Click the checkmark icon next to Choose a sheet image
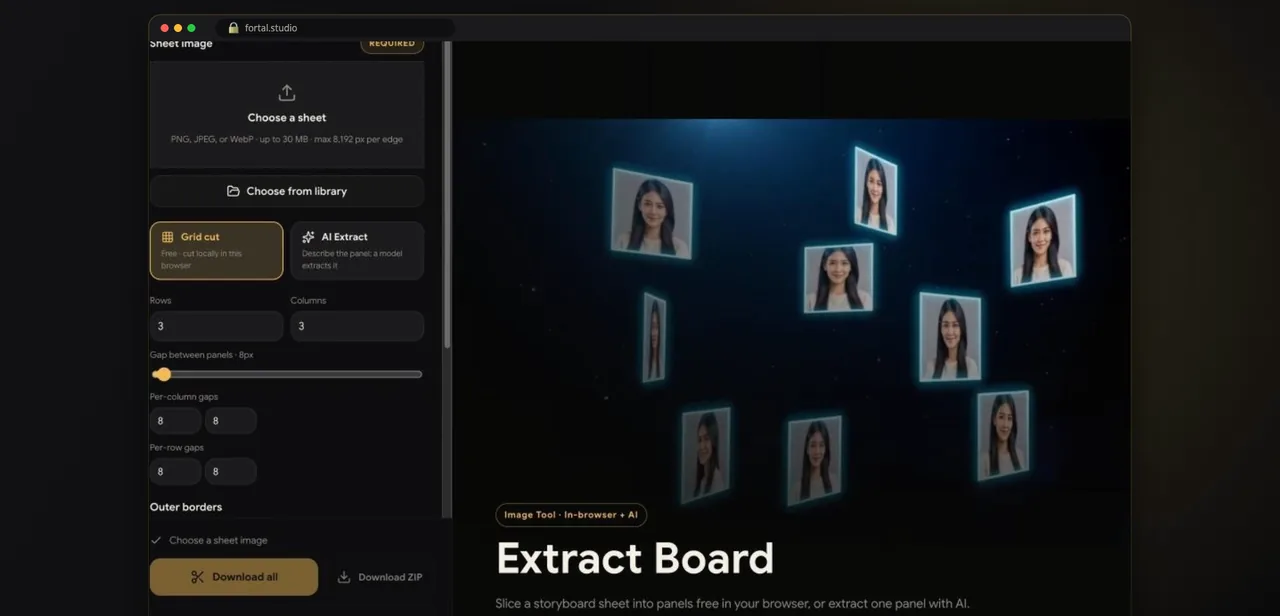The width and height of the screenshot is (1280, 616). [156, 540]
